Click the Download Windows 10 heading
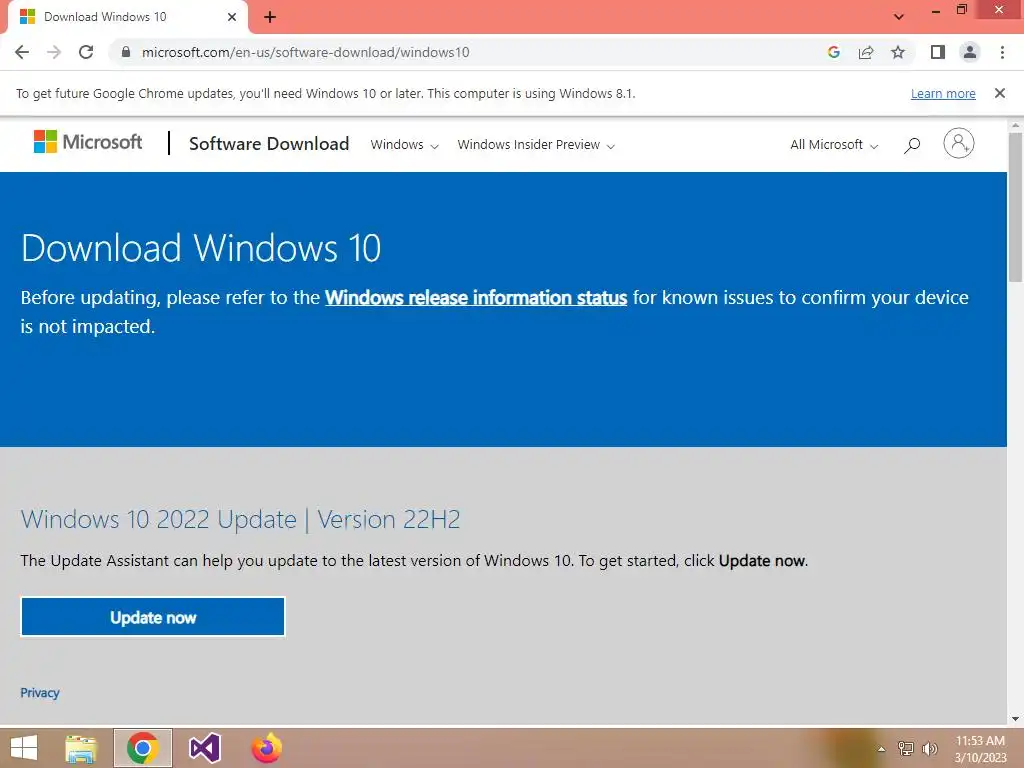 click(x=200, y=248)
